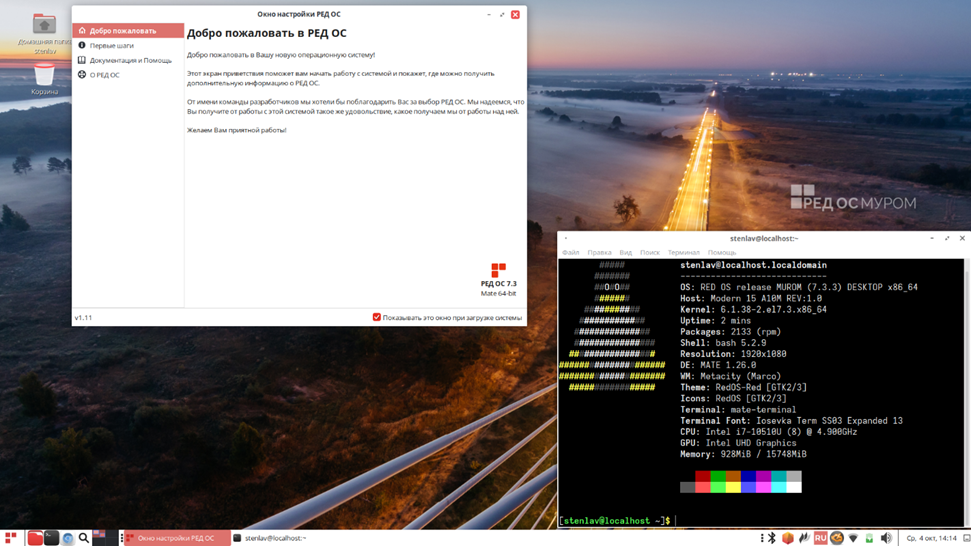The width and height of the screenshot is (971, 546).
Task: Open Помощь menu in terminal
Action: 722,253
